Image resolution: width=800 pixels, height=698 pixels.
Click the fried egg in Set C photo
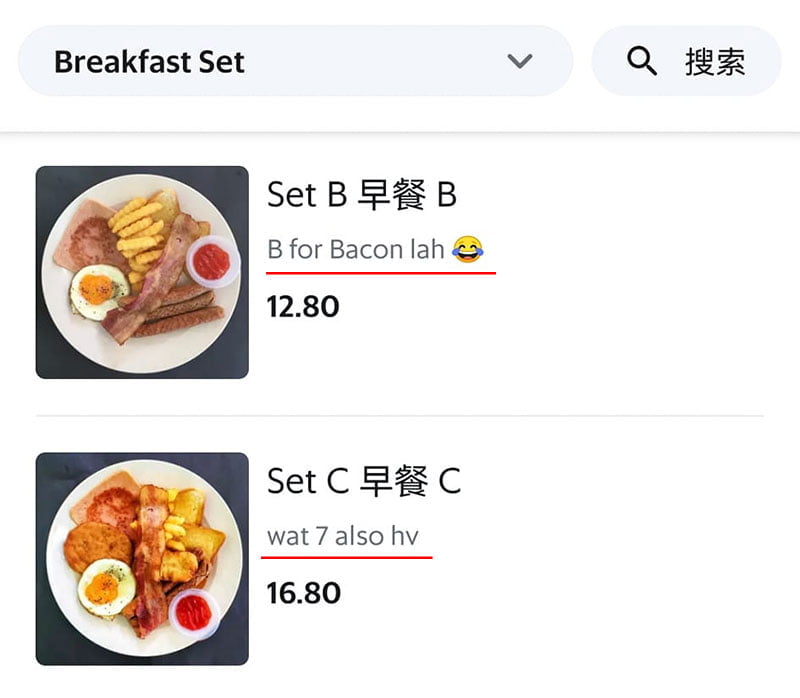pyautogui.click(x=106, y=587)
